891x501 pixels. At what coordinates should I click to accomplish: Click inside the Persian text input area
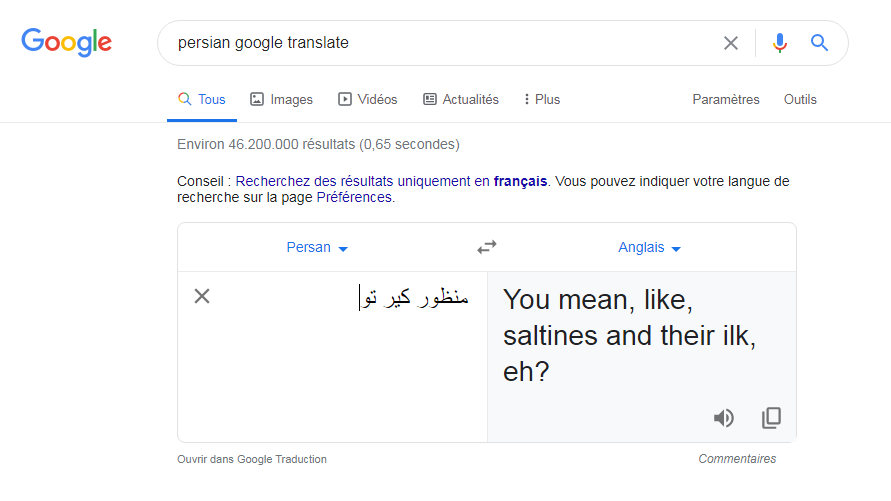click(x=332, y=357)
